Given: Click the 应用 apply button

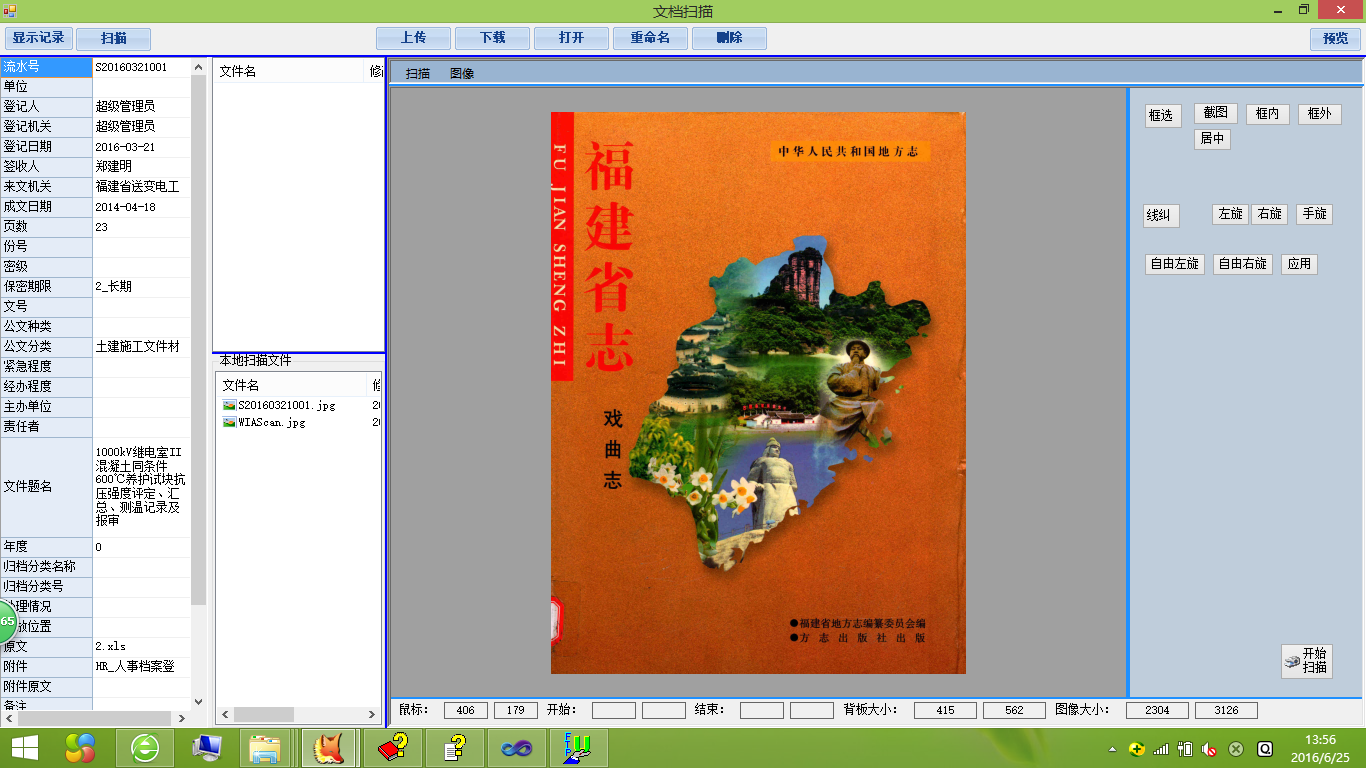Looking at the screenshot, I should pyautogui.click(x=1299, y=264).
